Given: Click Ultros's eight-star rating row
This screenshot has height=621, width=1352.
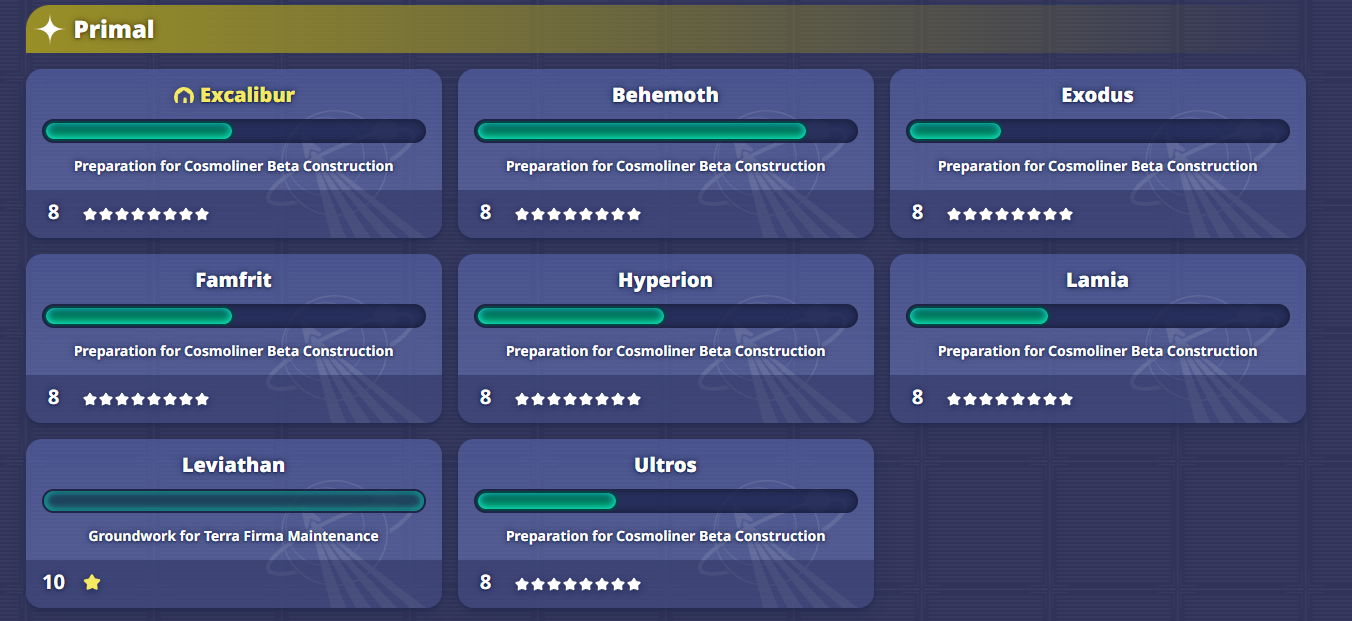Looking at the screenshot, I should pyautogui.click(x=578, y=584).
